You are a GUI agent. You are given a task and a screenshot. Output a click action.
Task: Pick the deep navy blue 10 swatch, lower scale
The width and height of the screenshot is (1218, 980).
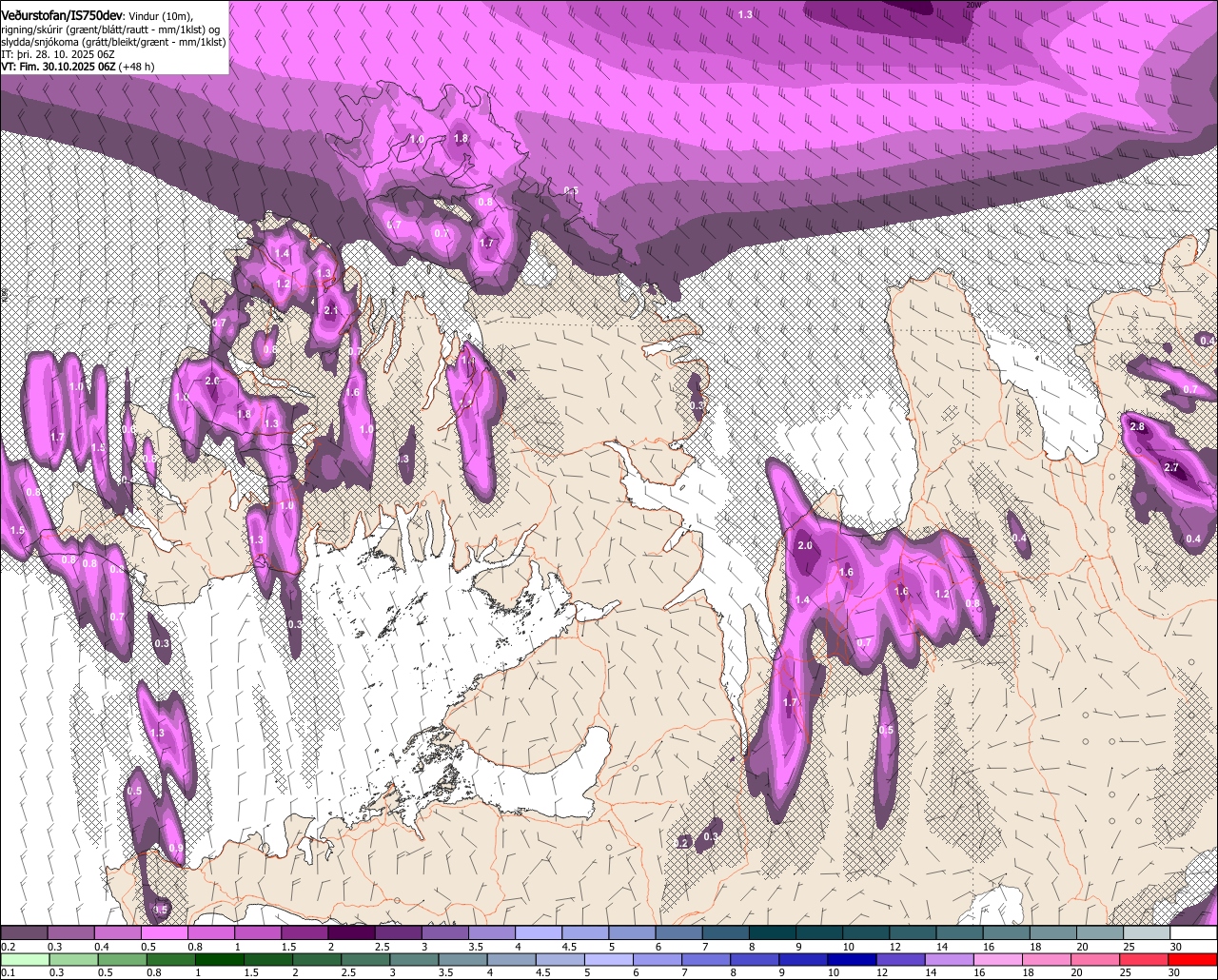pyautogui.click(x=852, y=960)
